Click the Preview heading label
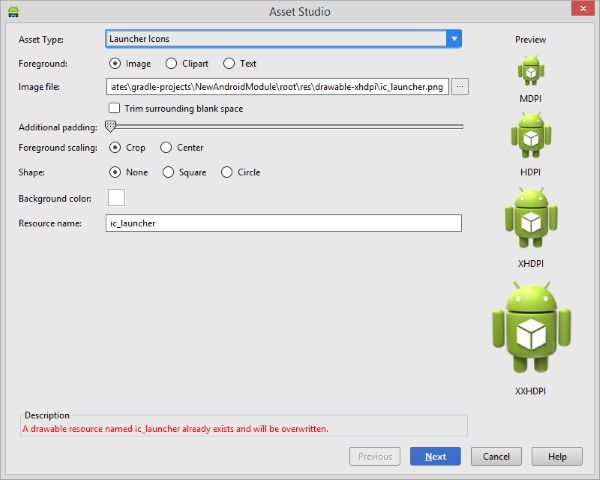 530,39
